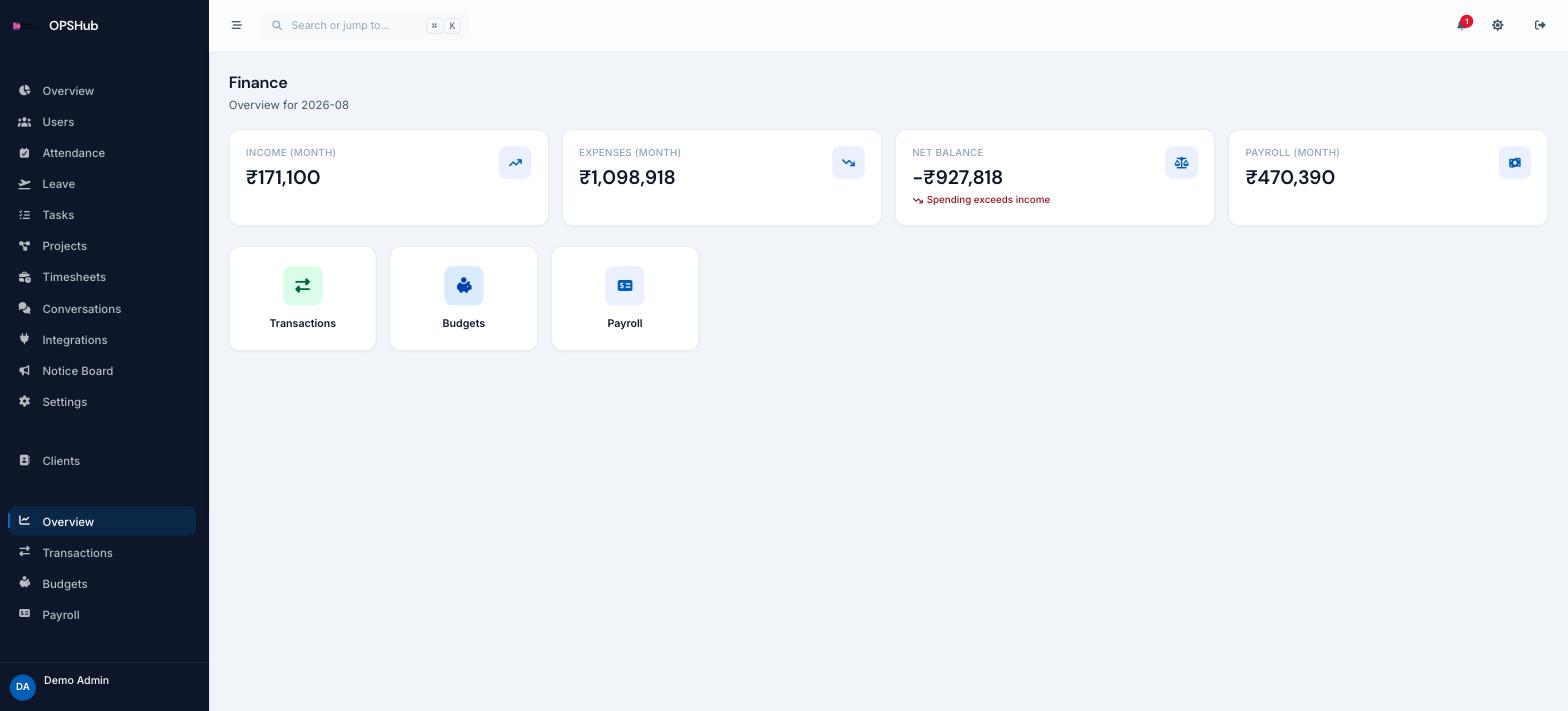The image size is (1568, 711).
Task: Focus the Search or jump to field
Action: [365, 25]
